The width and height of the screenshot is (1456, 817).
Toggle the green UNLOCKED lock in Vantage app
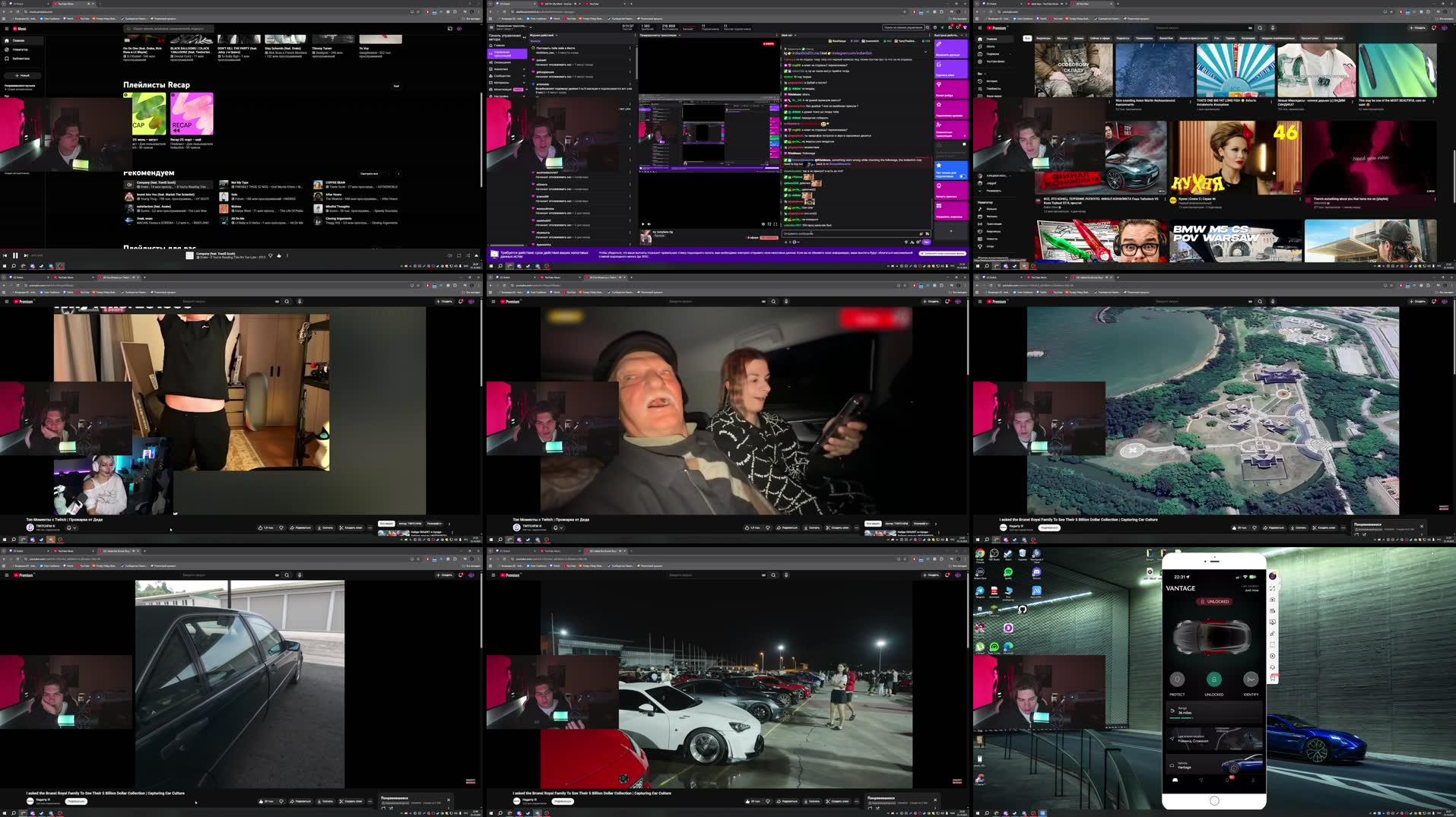tap(1213, 680)
